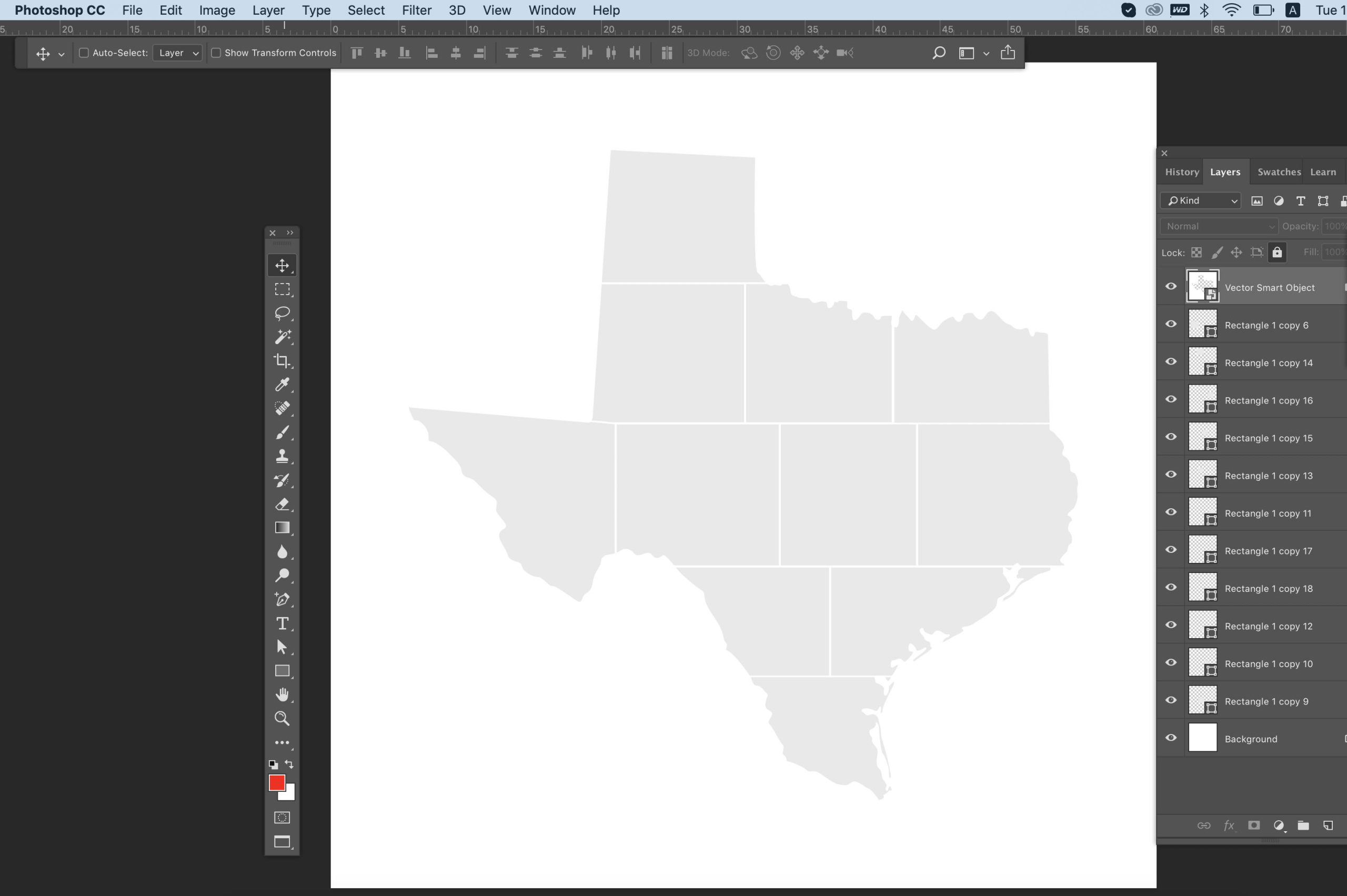Select the Crop tool
Viewport: 1347px width, 896px height.
(282, 360)
